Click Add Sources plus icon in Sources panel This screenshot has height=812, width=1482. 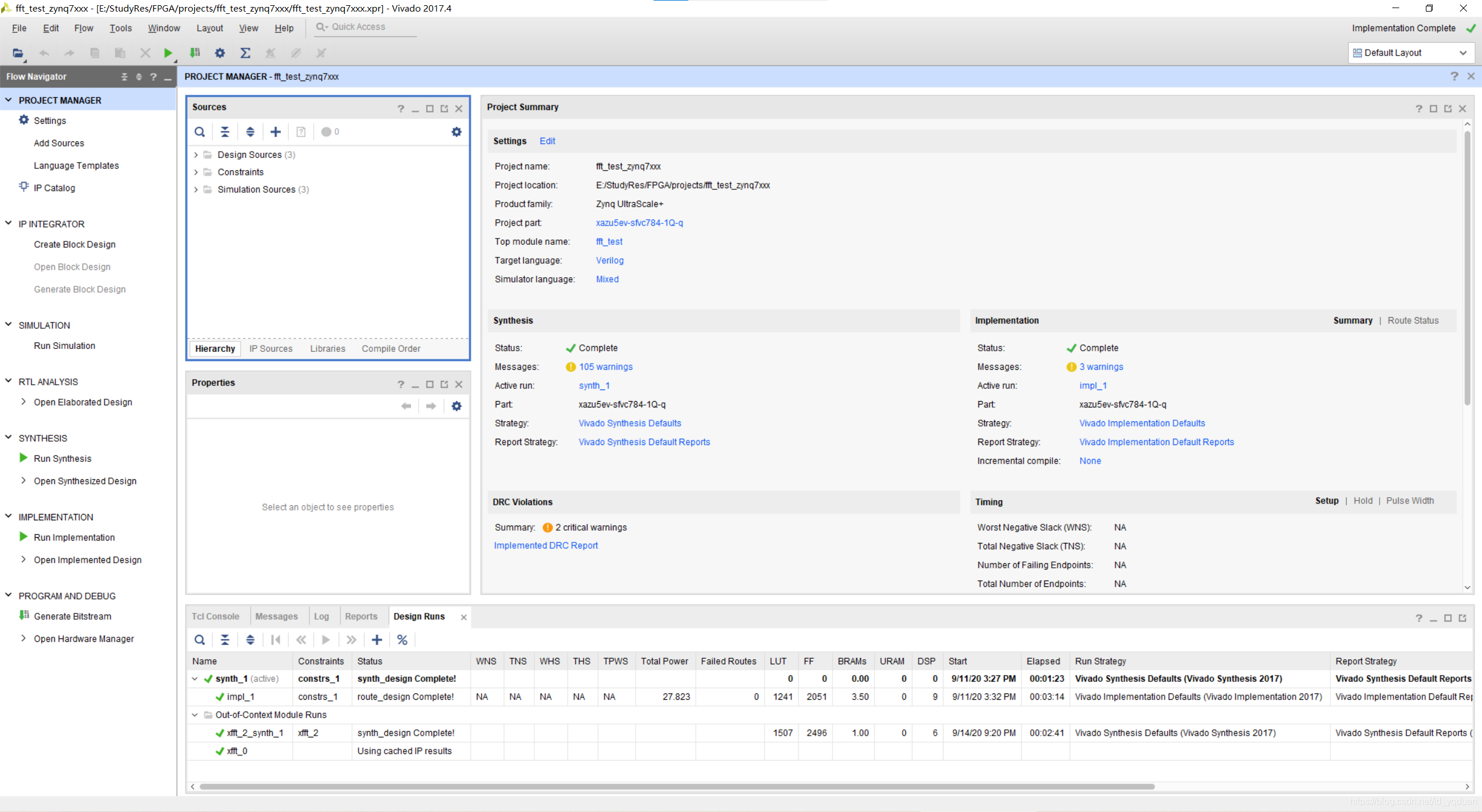click(276, 132)
